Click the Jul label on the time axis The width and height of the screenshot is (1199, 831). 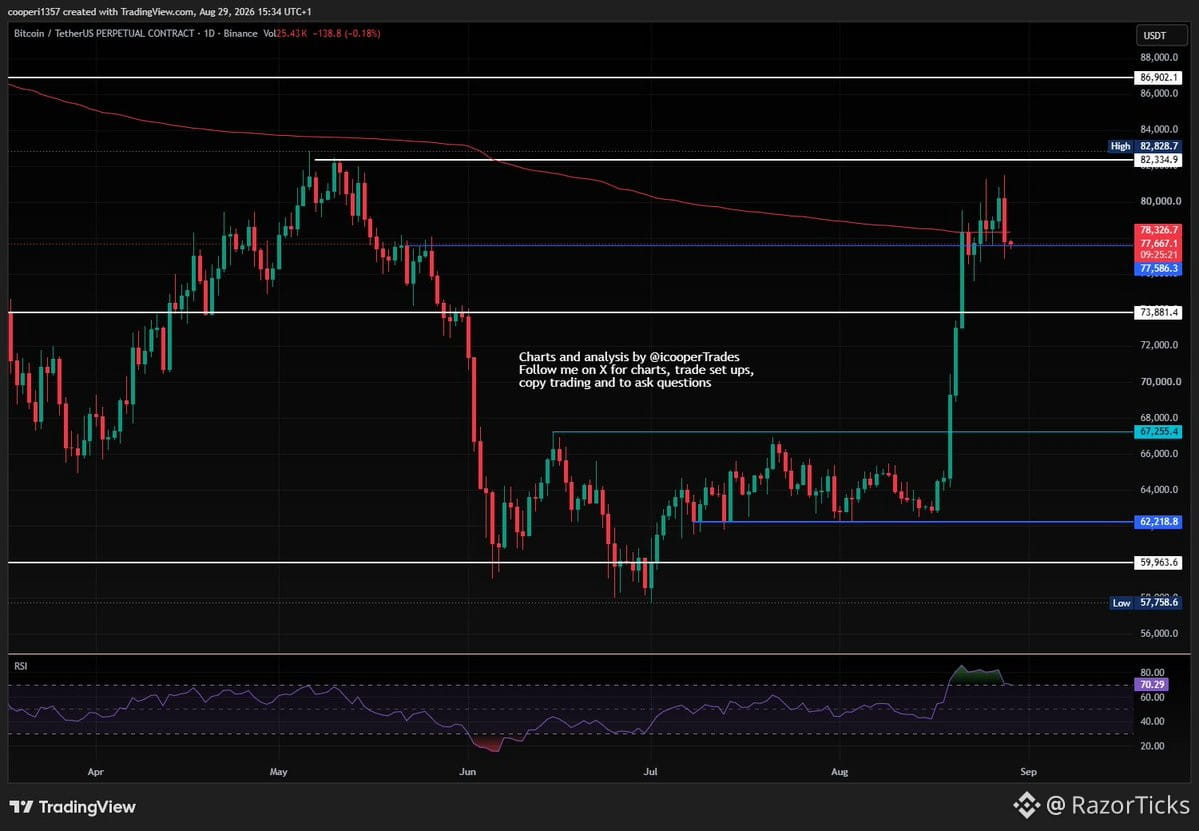point(650,771)
